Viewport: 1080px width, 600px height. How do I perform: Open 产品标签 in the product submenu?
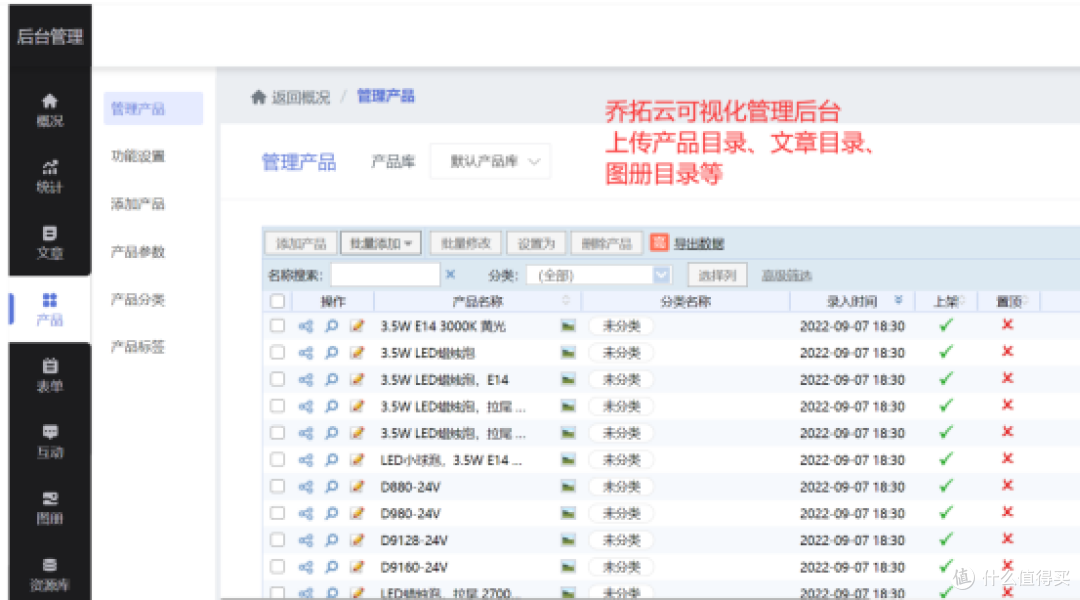pyautogui.click(x=138, y=346)
